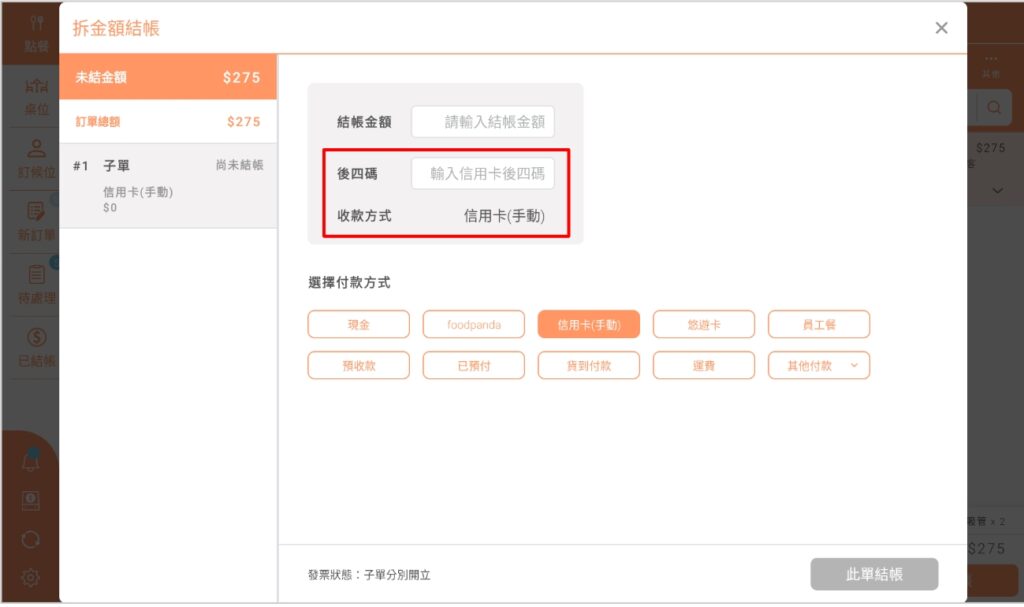The height and width of the screenshot is (607, 1024).
Task: Click the settings gear icon
Action: coord(32,577)
